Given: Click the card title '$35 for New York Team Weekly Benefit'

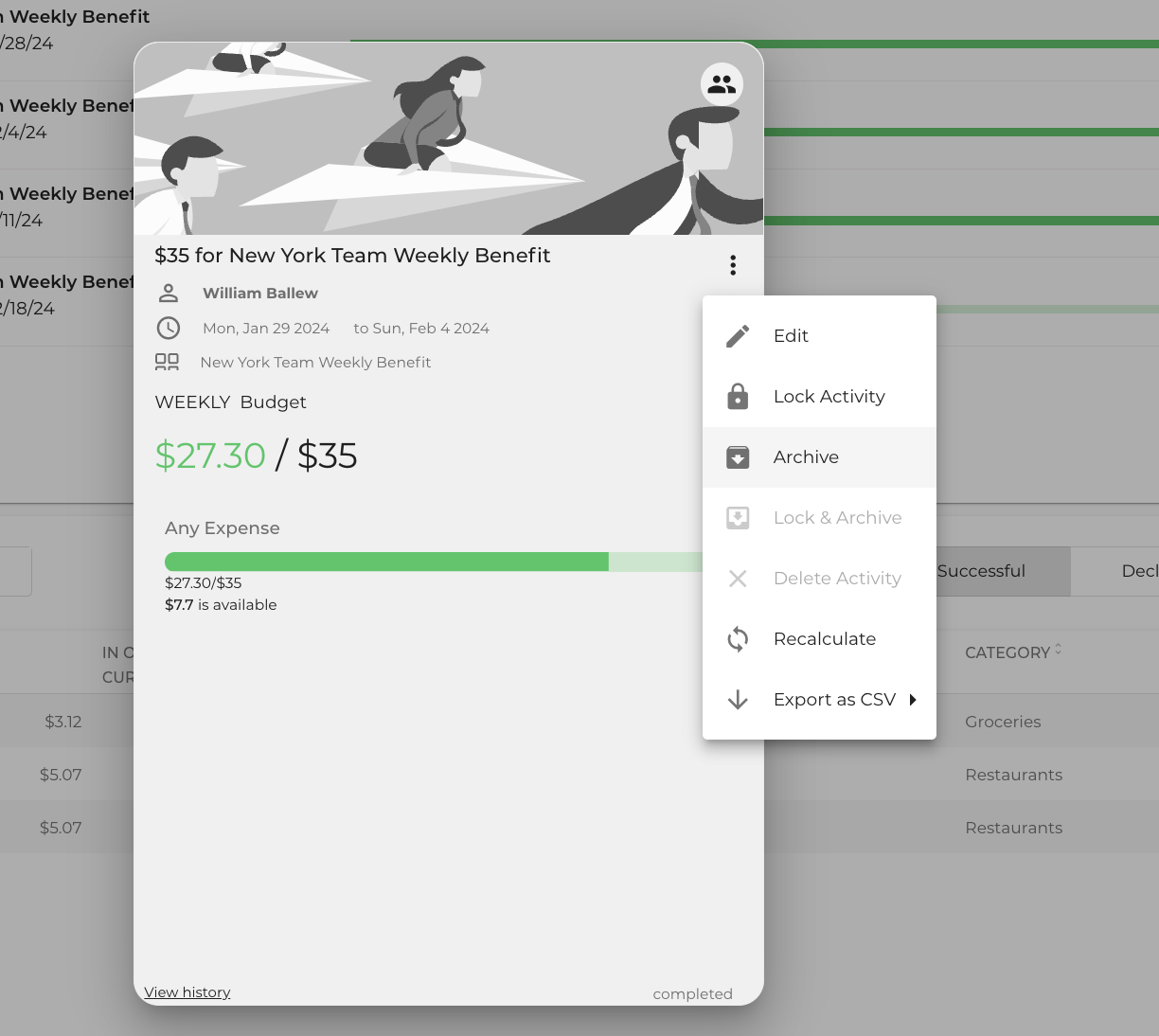Looking at the screenshot, I should pyautogui.click(x=352, y=256).
